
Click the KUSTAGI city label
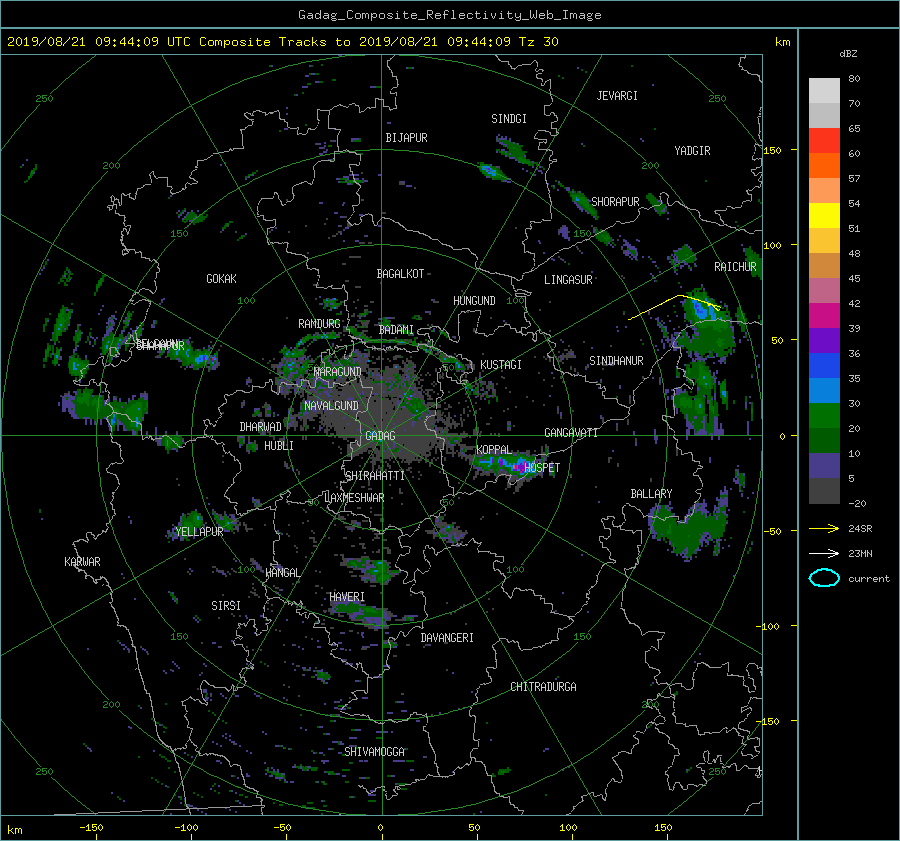pos(501,365)
